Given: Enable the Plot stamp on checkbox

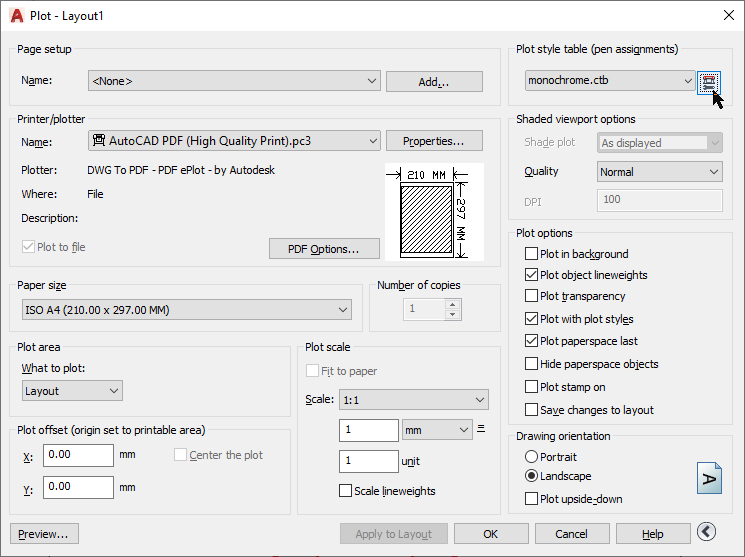Looking at the screenshot, I should (x=532, y=387).
